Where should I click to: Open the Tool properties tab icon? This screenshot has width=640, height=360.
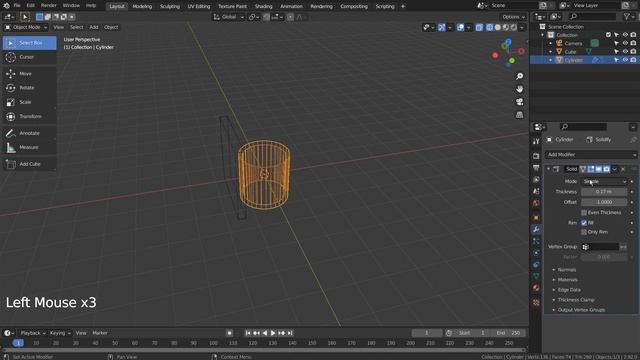tap(536, 141)
